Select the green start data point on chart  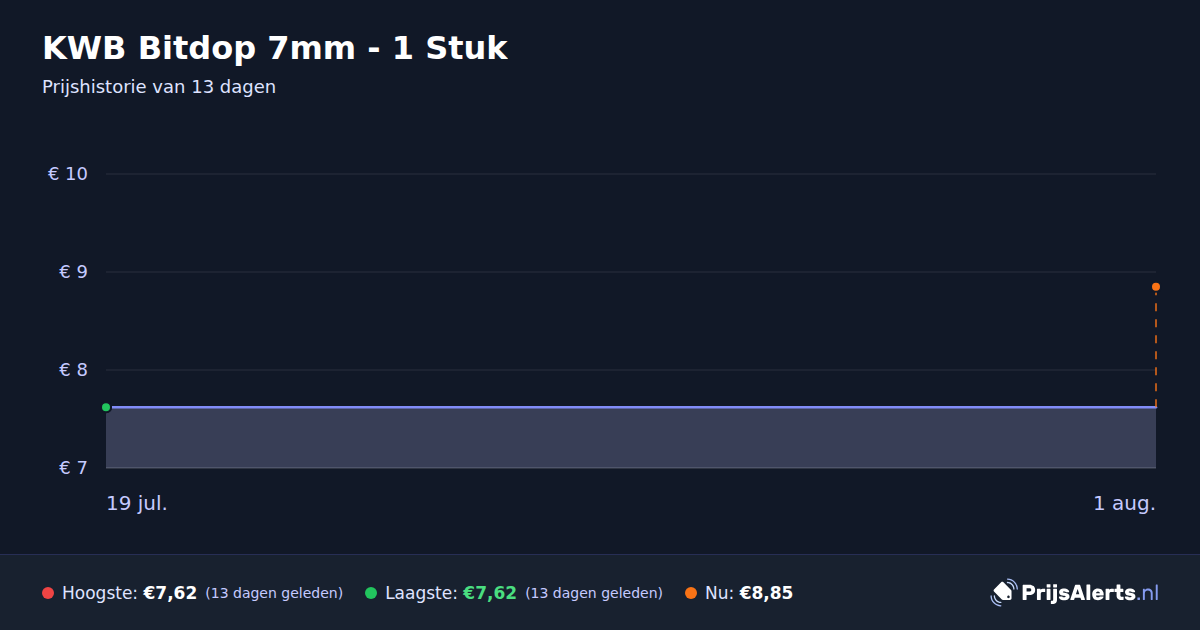coord(106,407)
